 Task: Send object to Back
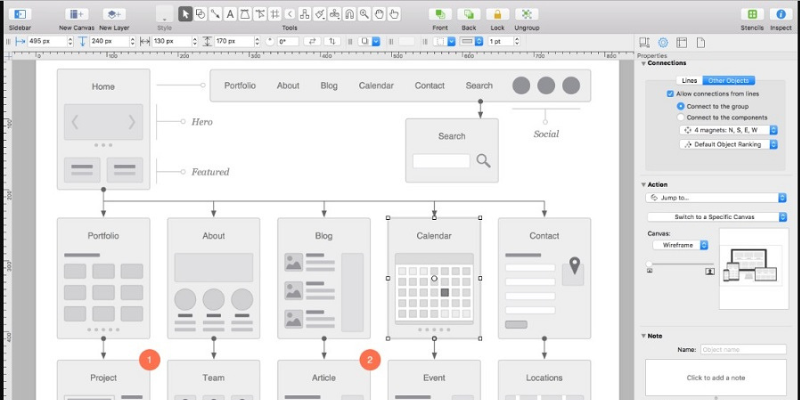click(x=469, y=14)
